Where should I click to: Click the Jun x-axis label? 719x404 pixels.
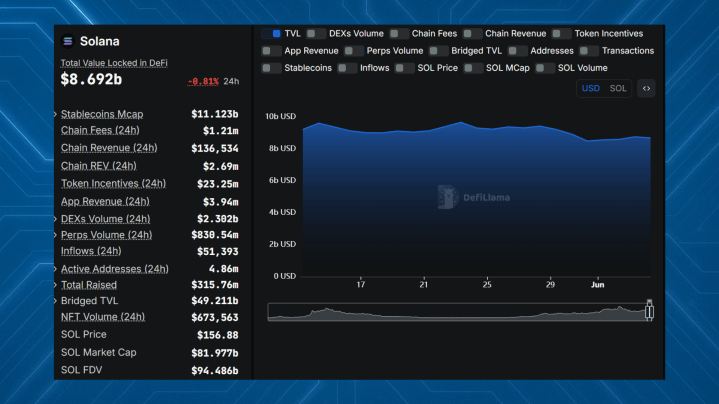pos(597,285)
